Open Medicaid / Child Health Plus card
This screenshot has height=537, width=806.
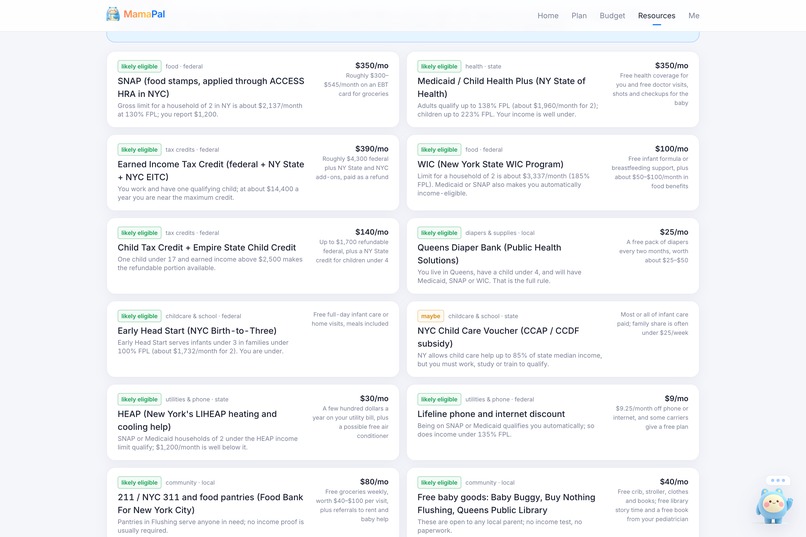click(553, 89)
